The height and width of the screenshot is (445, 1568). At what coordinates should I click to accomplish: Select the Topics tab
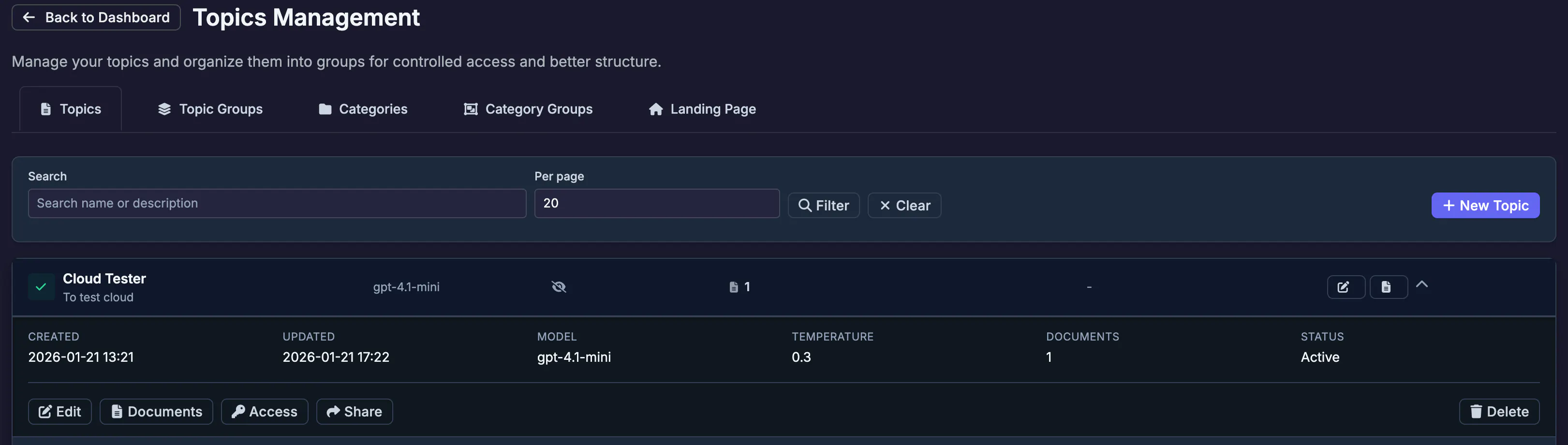(x=71, y=109)
